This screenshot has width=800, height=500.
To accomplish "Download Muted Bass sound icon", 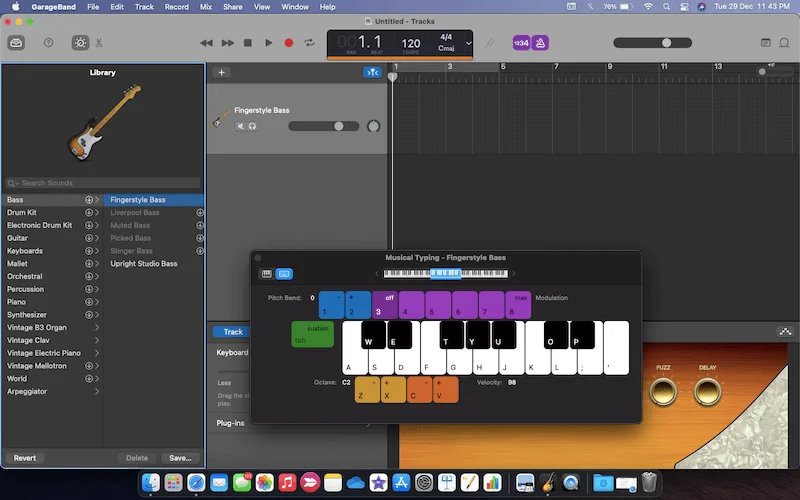I will (x=199, y=225).
